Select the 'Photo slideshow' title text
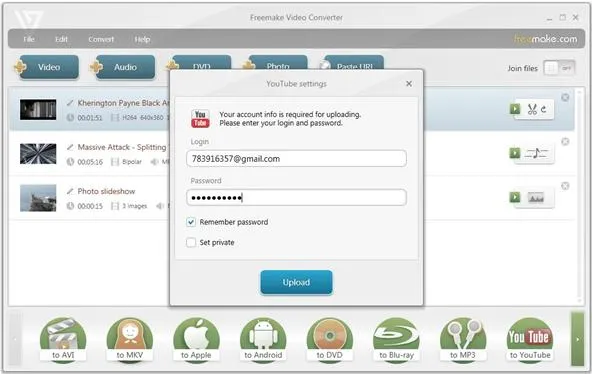Screen dimensions: 592x374 [x=106, y=191]
